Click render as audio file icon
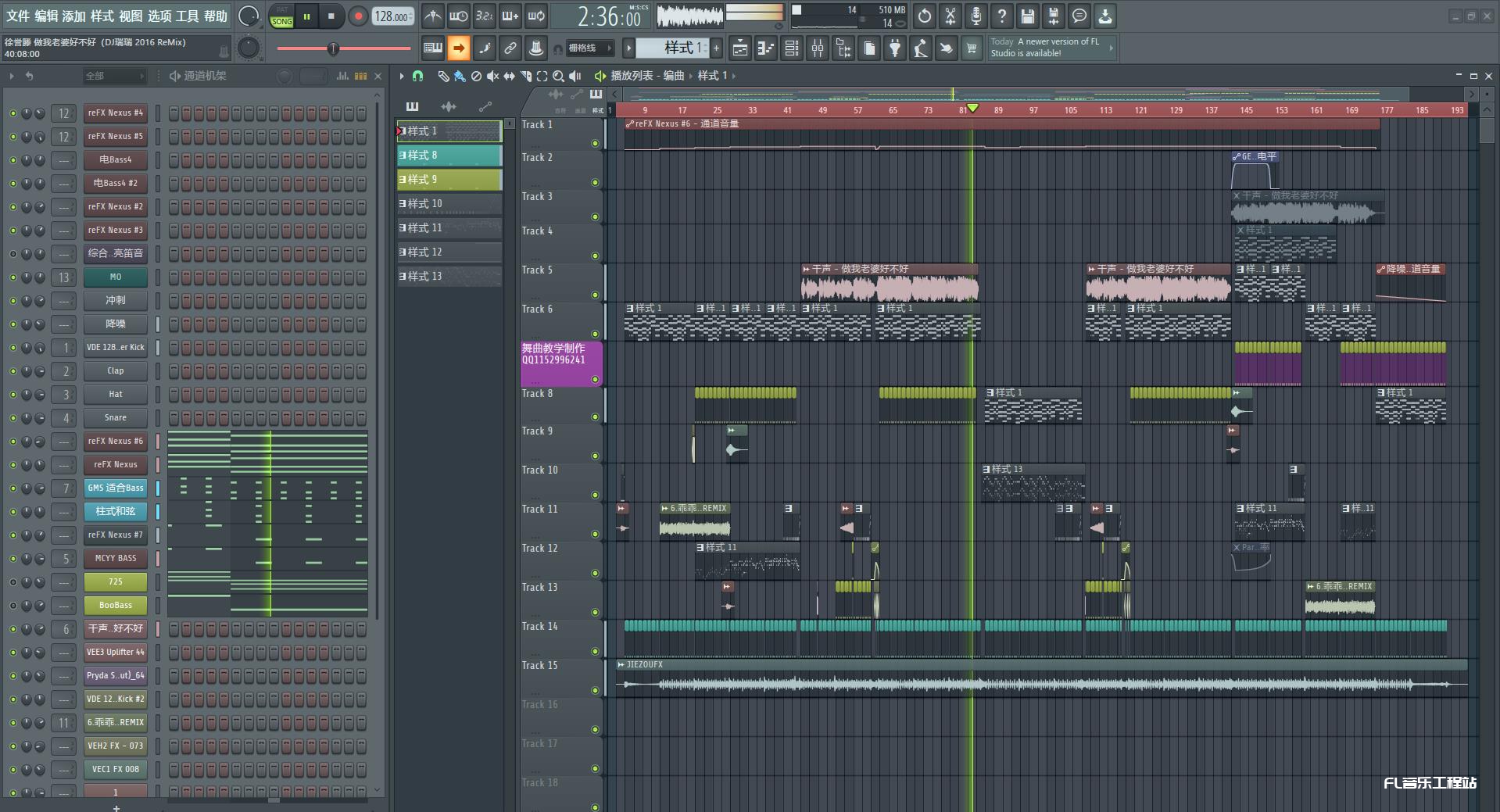Viewport: 1500px width, 812px height. [1054, 16]
